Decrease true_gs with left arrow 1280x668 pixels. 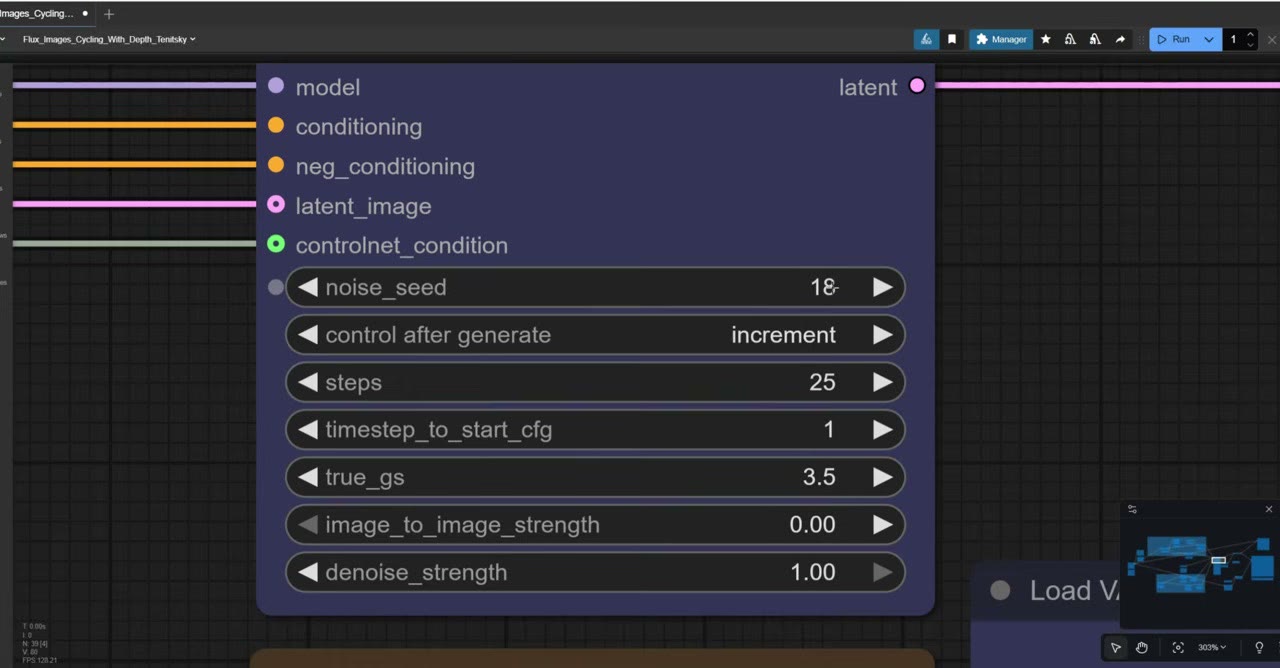pos(307,477)
